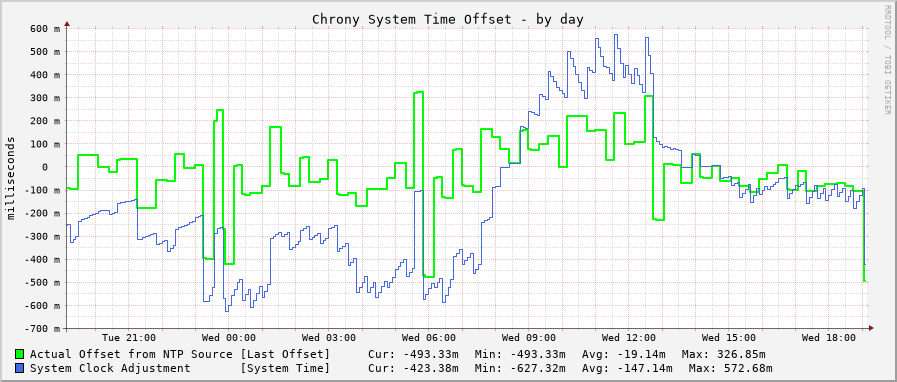Select the 'Max: 572.68m' value
Screen dimensions: 897x382
click(731, 368)
